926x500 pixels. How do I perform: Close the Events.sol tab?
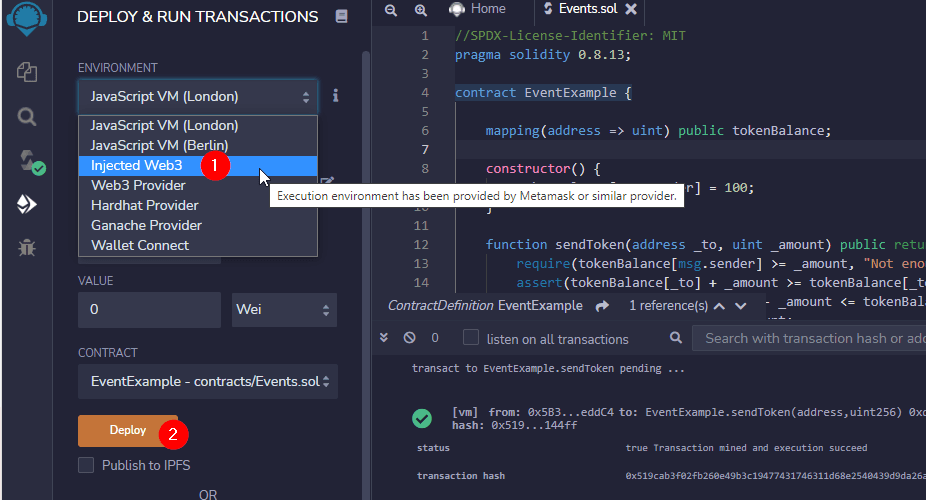tap(631, 9)
